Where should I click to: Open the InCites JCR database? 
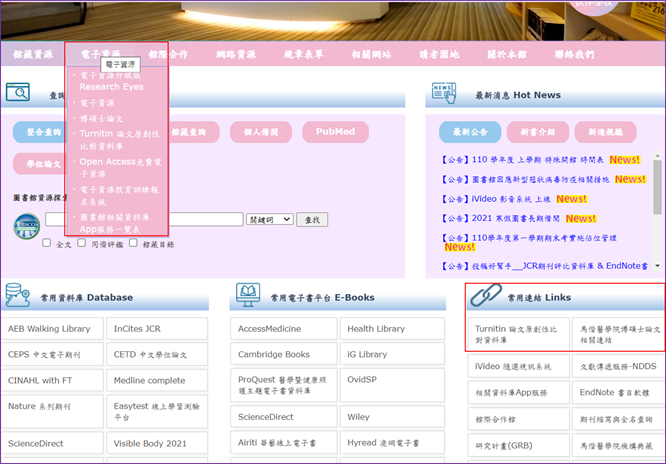157,329
